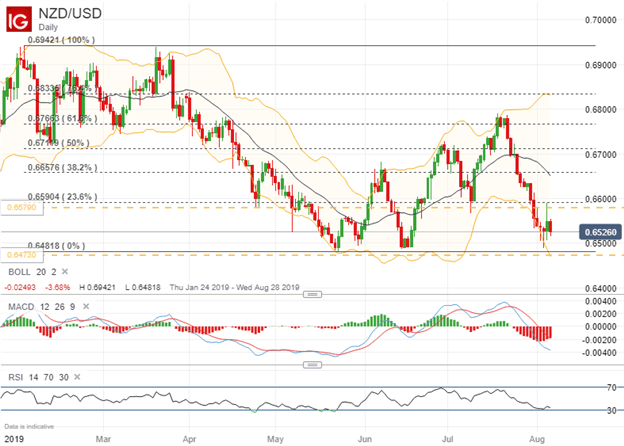Click the RSI 14 70 30 label
Viewport: 624px width, 446px height.
click(x=38, y=377)
